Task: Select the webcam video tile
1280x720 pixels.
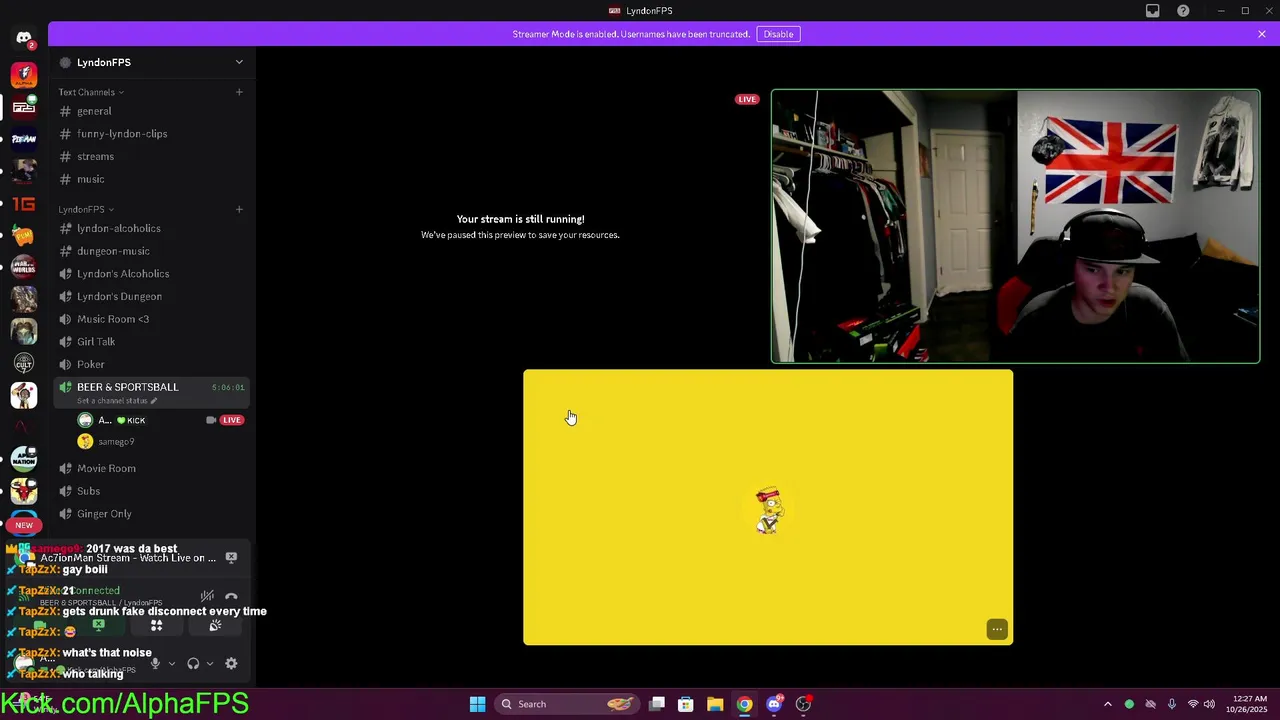Action: click(x=1015, y=226)
